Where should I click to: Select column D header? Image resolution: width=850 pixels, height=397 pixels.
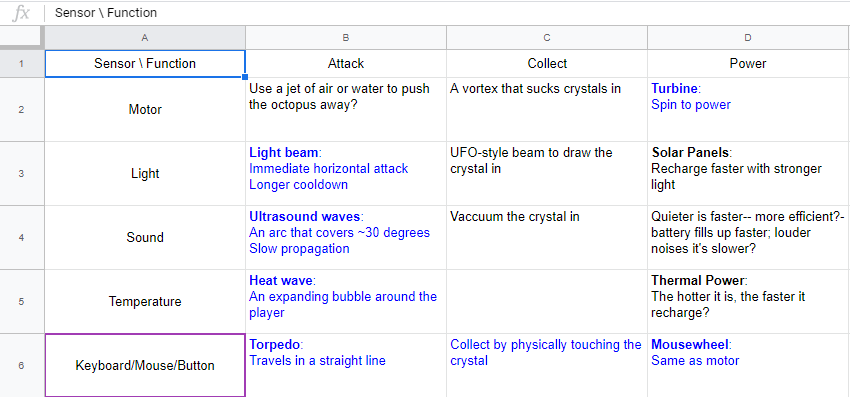pos(748,37)
